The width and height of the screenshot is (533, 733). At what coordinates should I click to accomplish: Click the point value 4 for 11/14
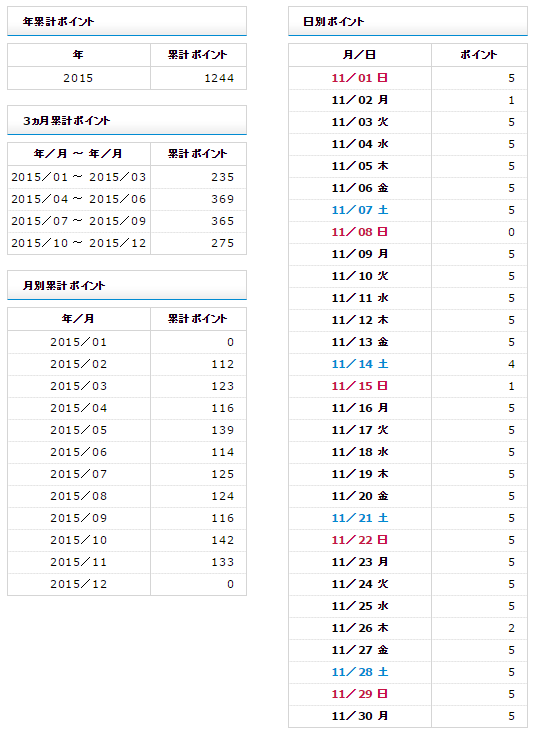click(x=511, y=364)
